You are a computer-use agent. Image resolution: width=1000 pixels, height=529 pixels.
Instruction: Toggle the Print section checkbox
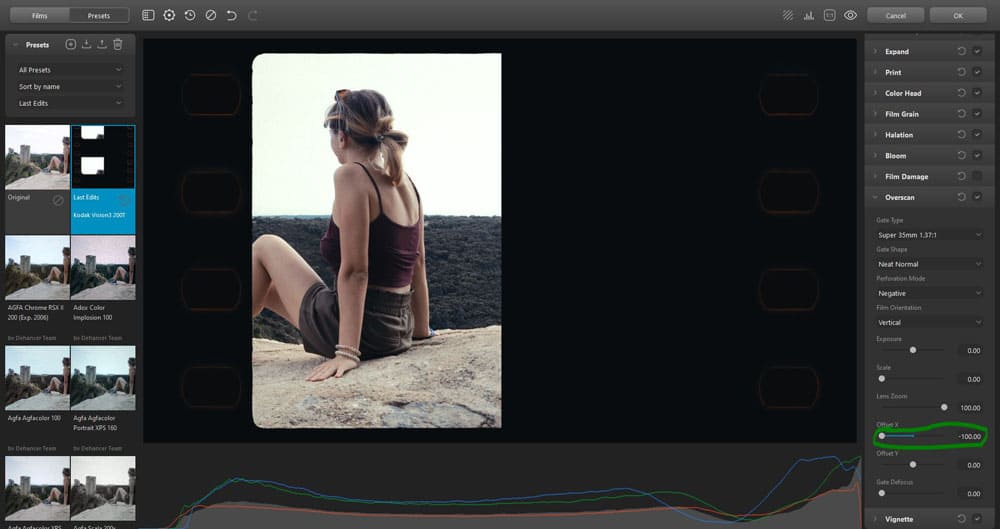977,72
